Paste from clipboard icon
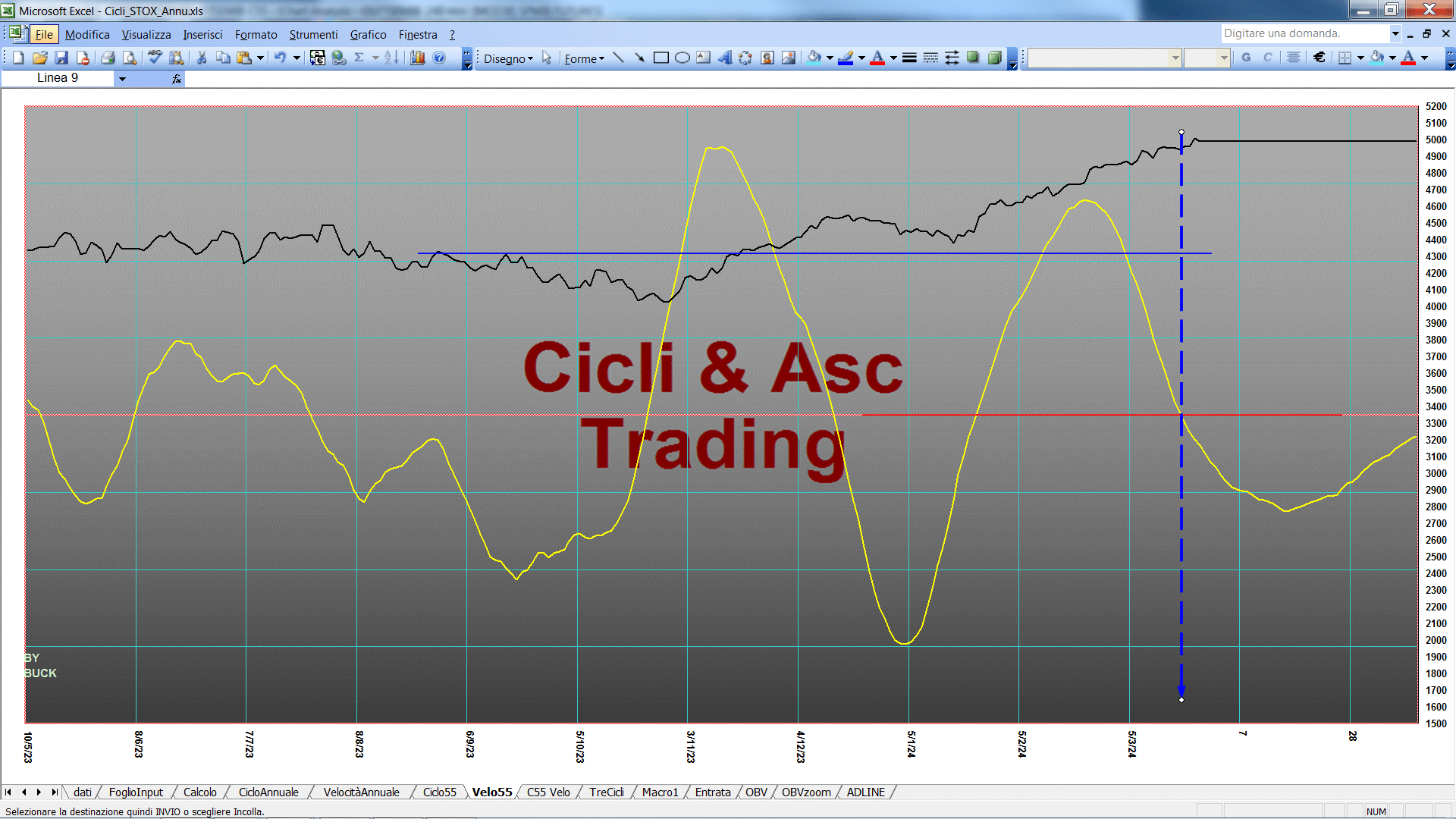Viewport: 1456px width, 819px height. click(244, 58)
